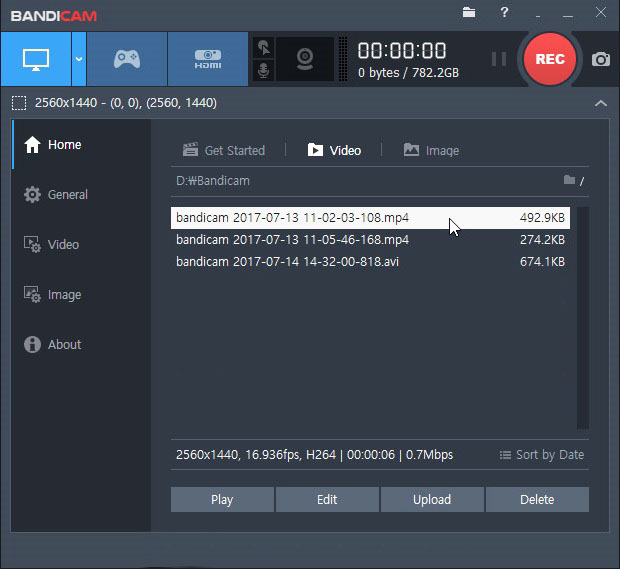
Task: Minimize the Bandicam window
Action: [x=568, y=16]
